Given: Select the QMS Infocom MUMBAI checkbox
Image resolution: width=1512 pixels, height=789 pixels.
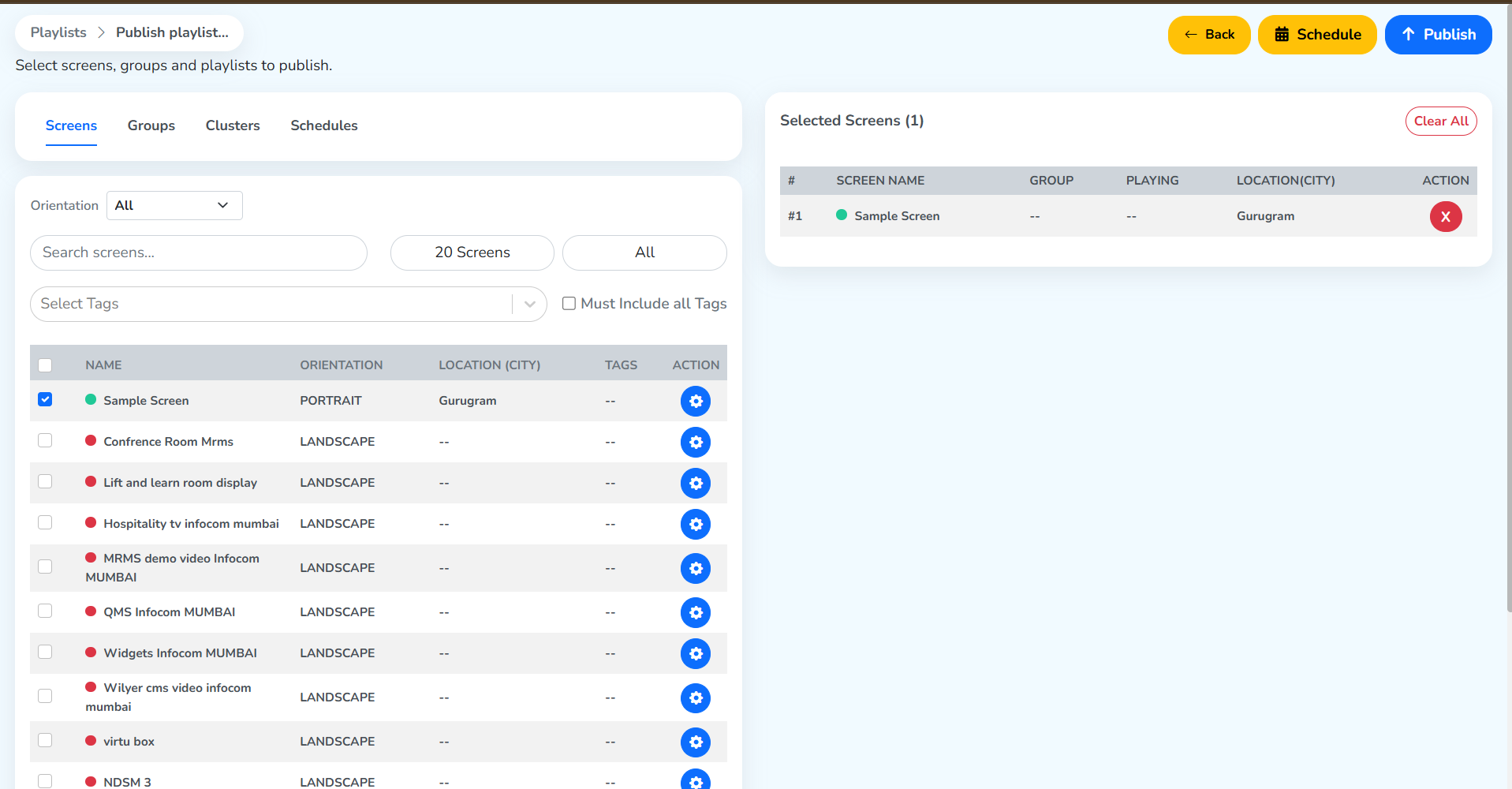Looking at the screenshot, I should 45,611.
